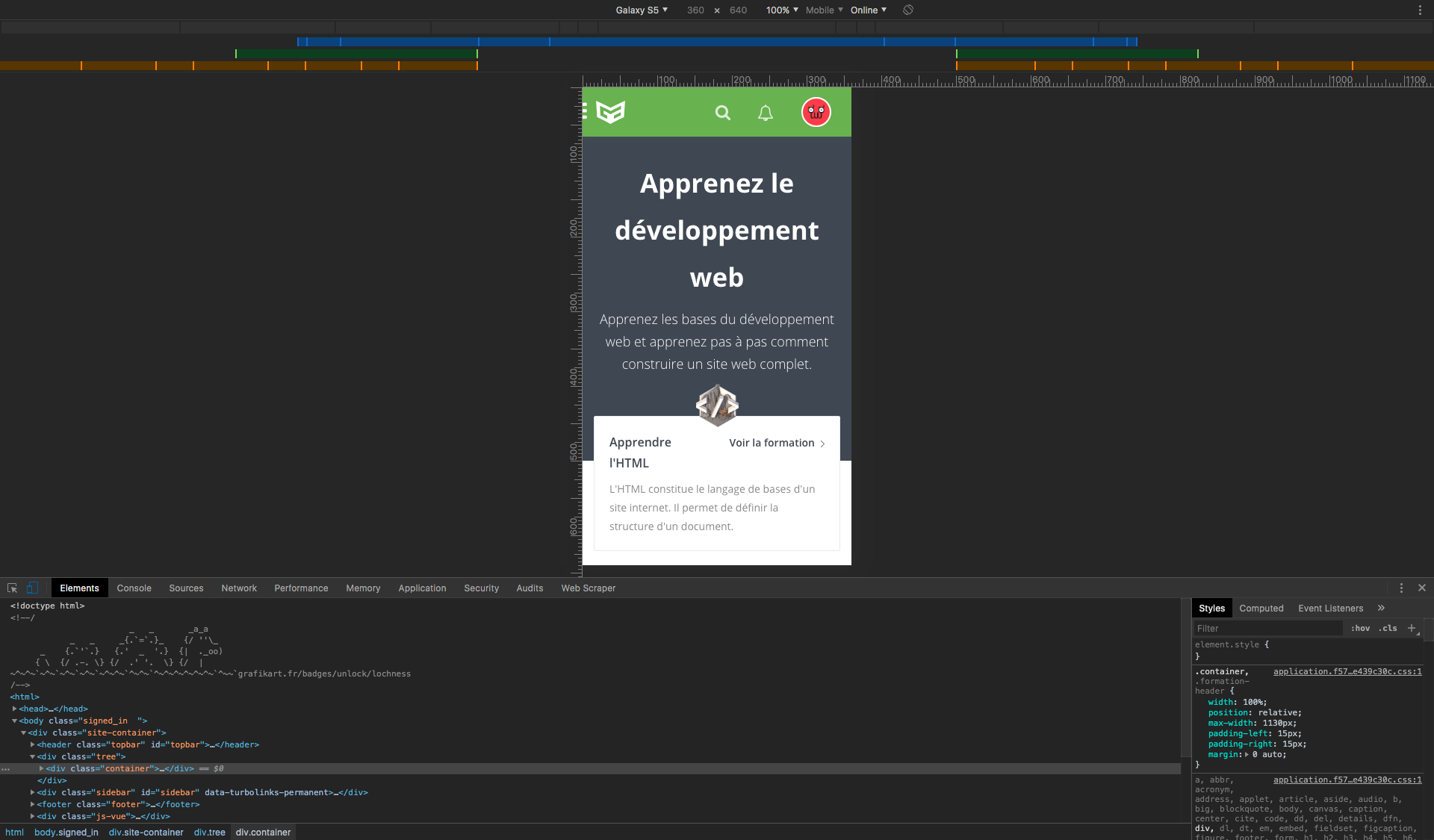Click the search magnifier icon on page
Screen dimensions: 1434x840
[722, 113]
